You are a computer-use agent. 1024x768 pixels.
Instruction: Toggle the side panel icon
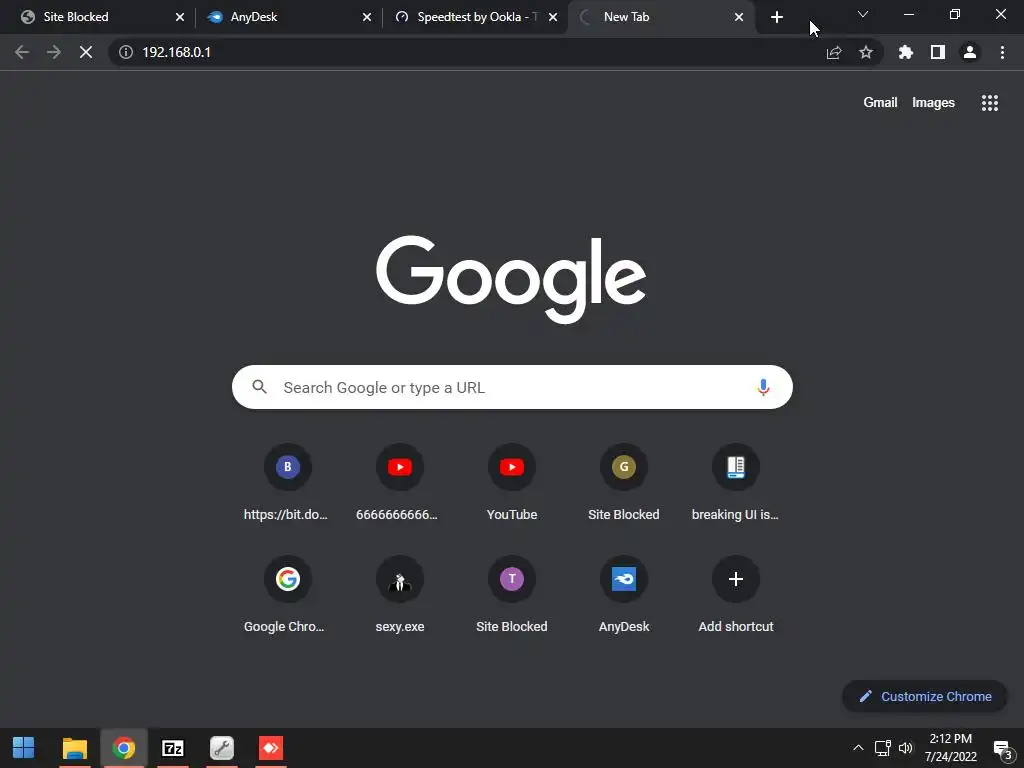click(938, 52)
